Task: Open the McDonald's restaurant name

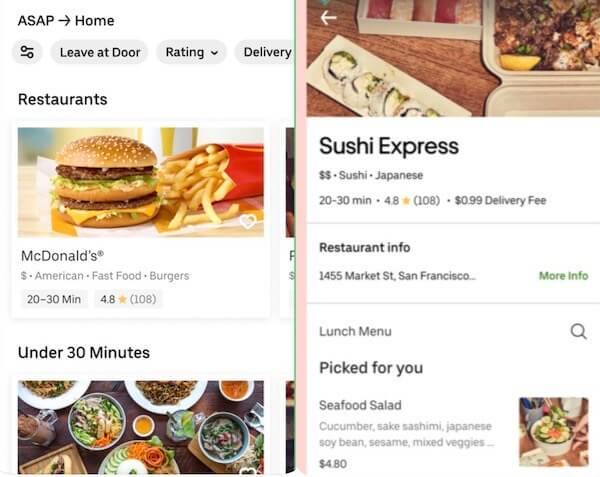Action: 62,256
